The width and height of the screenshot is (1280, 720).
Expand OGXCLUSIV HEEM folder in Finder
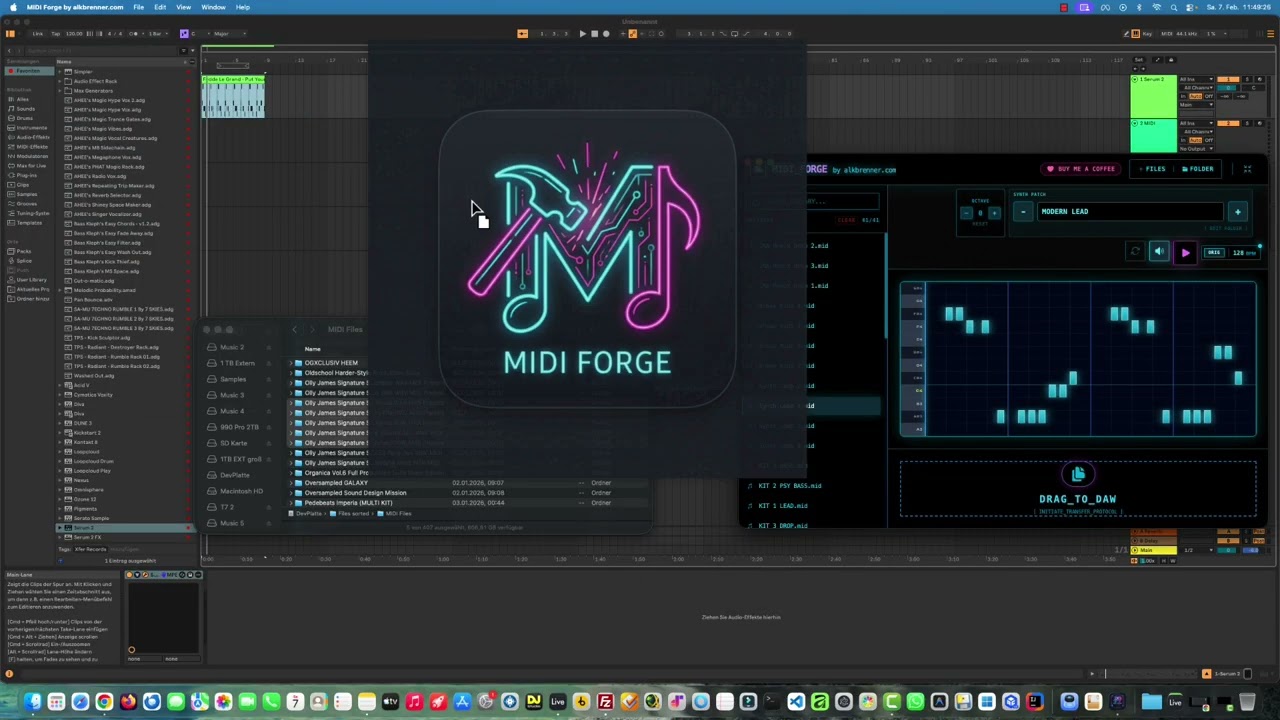(x=290, y=363)
